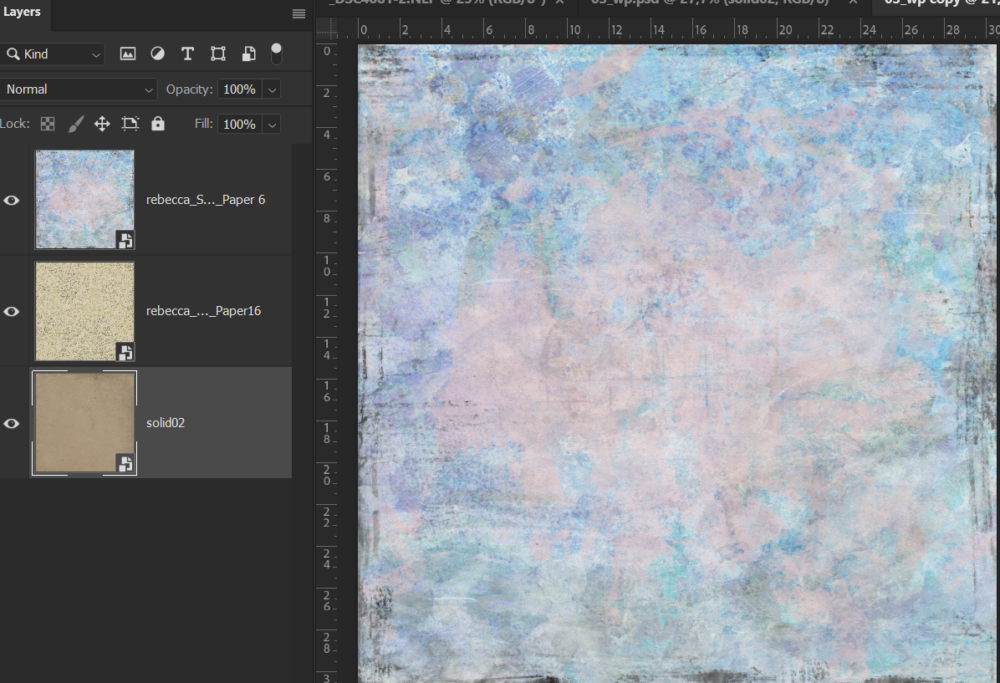This screenshot has width=1000, height=683.
Task: Close the NEF document tab
Action: tap(559, 3)
